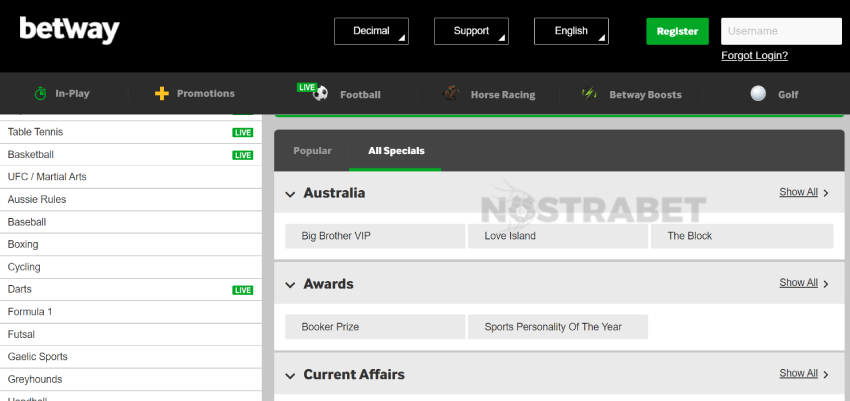Collapse the Awards section chevron
This screenshot has height=401, width=850.
coord(291,285)
